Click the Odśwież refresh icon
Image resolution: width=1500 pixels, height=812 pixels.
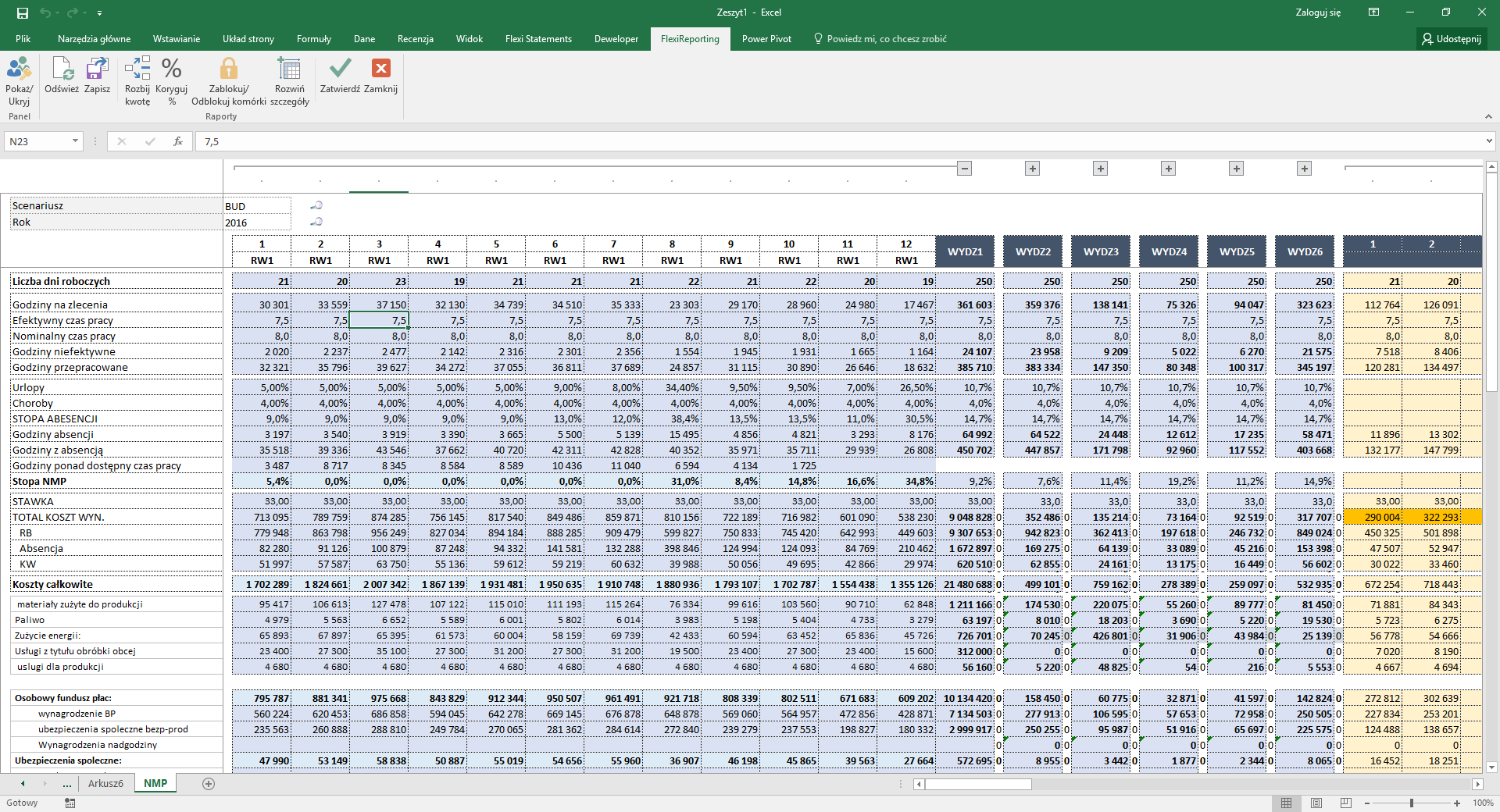62,70
